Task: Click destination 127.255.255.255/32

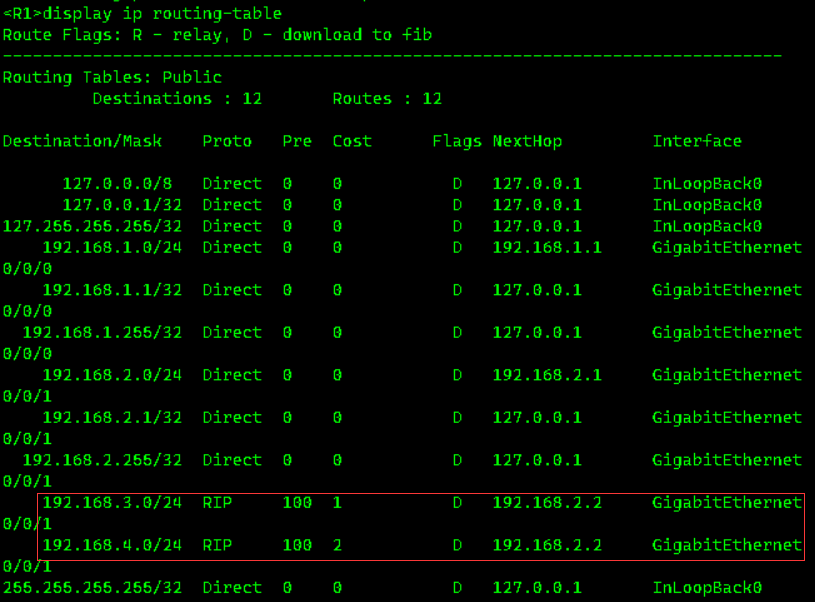Action: (93, 226)
